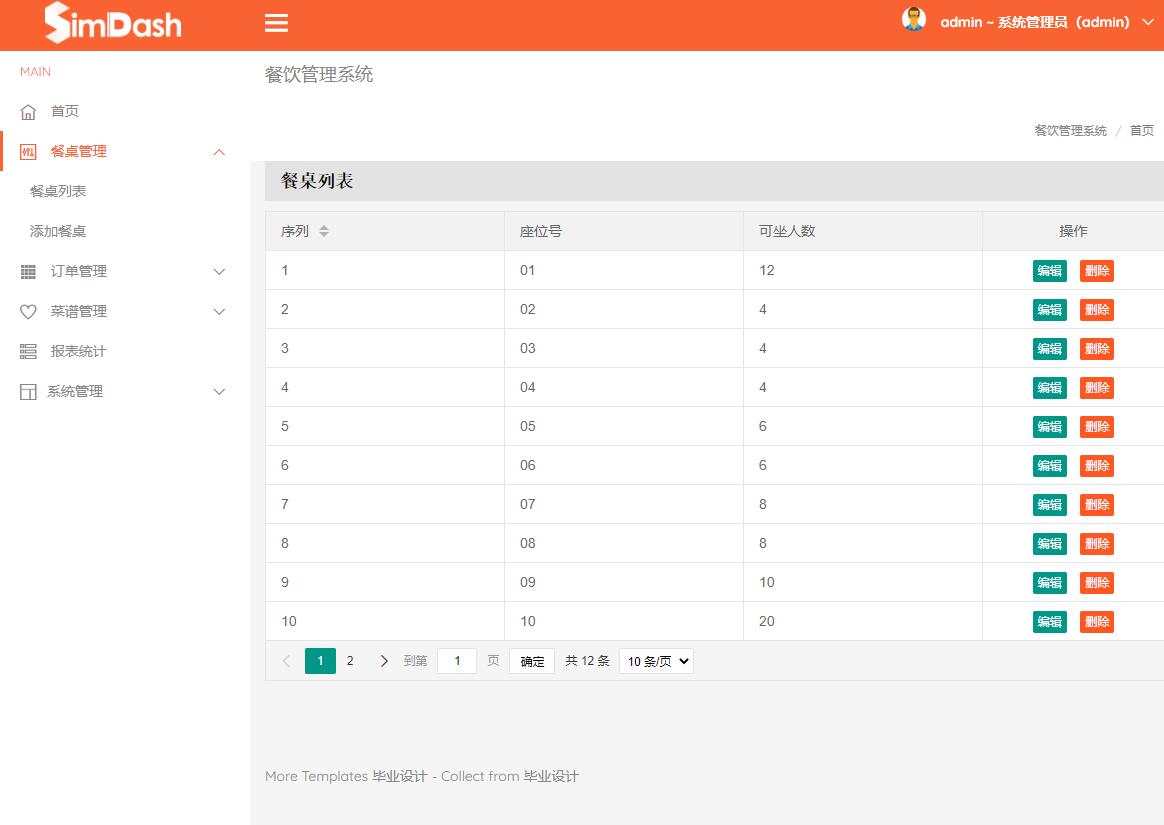Open the admin account dropdown arrow
Image resolution: width=1164 pixels, height=825 pixels.
coord(1148,21)
